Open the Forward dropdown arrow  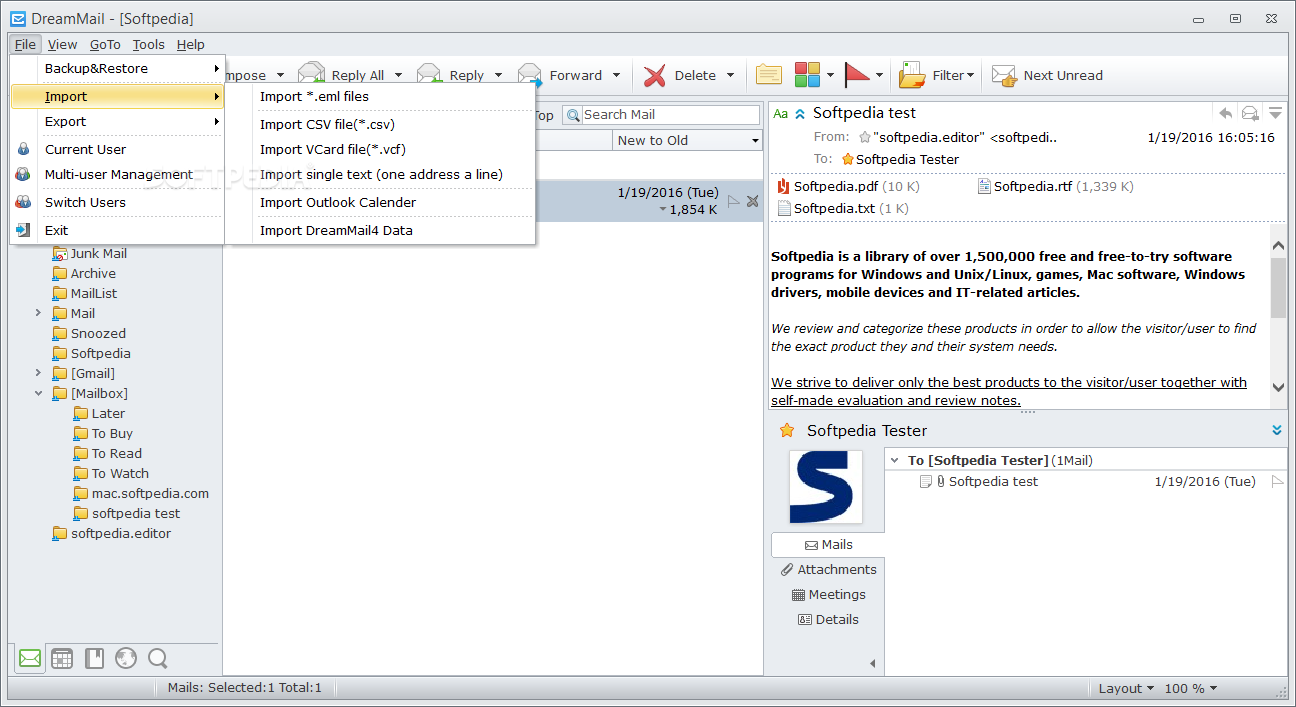click(616, 75)
